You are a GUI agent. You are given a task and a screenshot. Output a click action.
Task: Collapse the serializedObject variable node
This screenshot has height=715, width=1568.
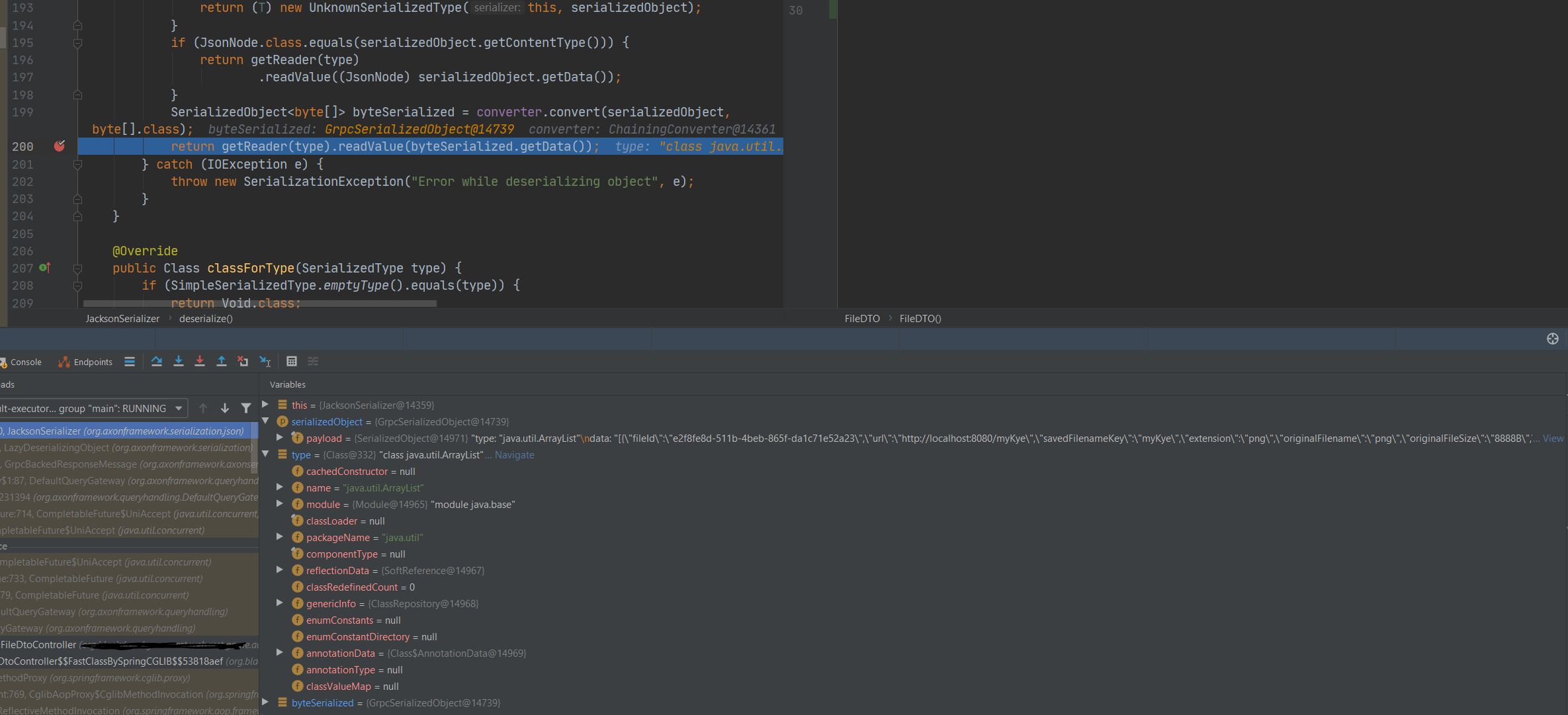[x=265, y=421]
